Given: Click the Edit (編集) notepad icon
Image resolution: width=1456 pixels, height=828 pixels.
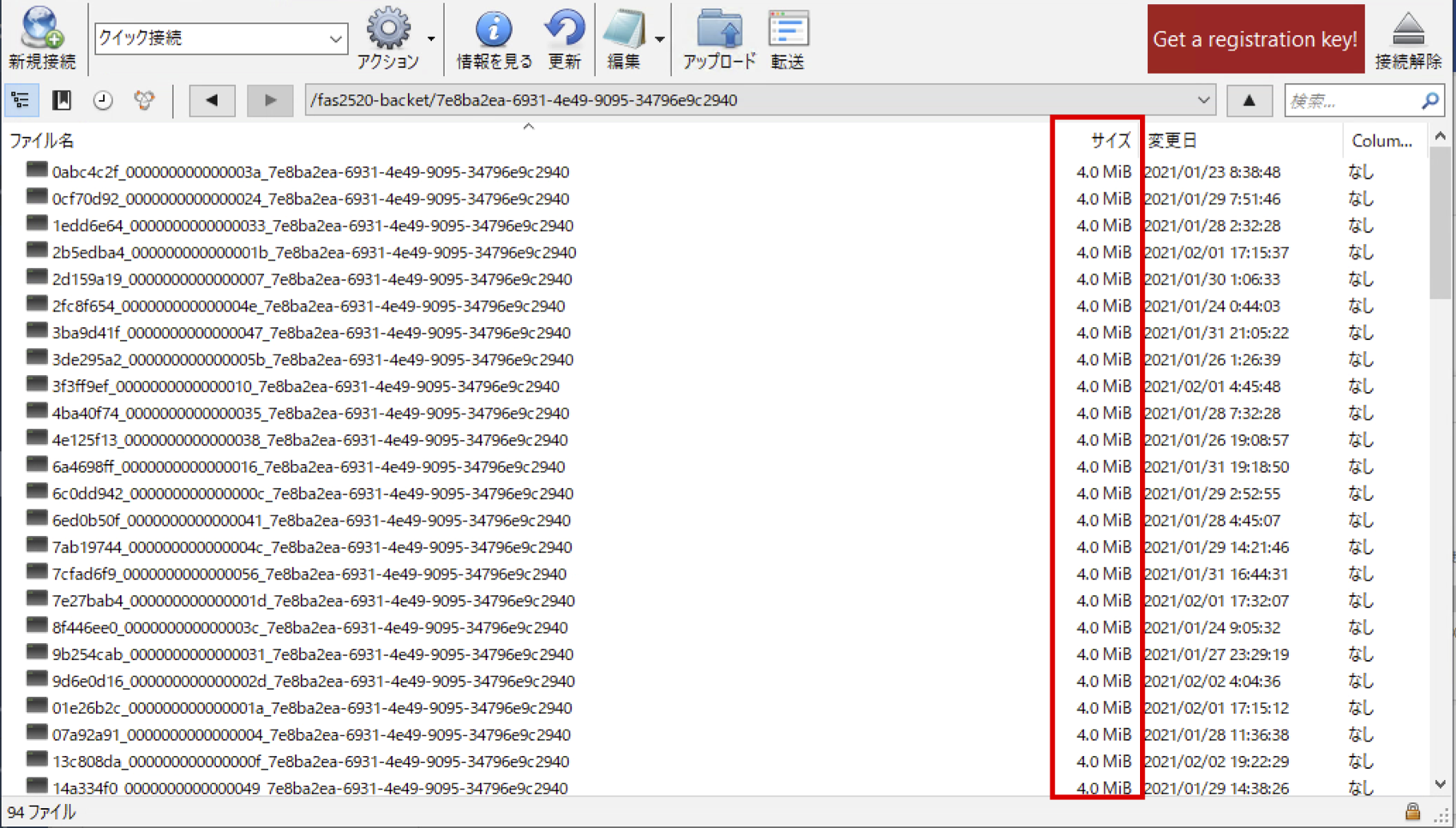Looking at the screenshot, I should (x=624, y=29).
